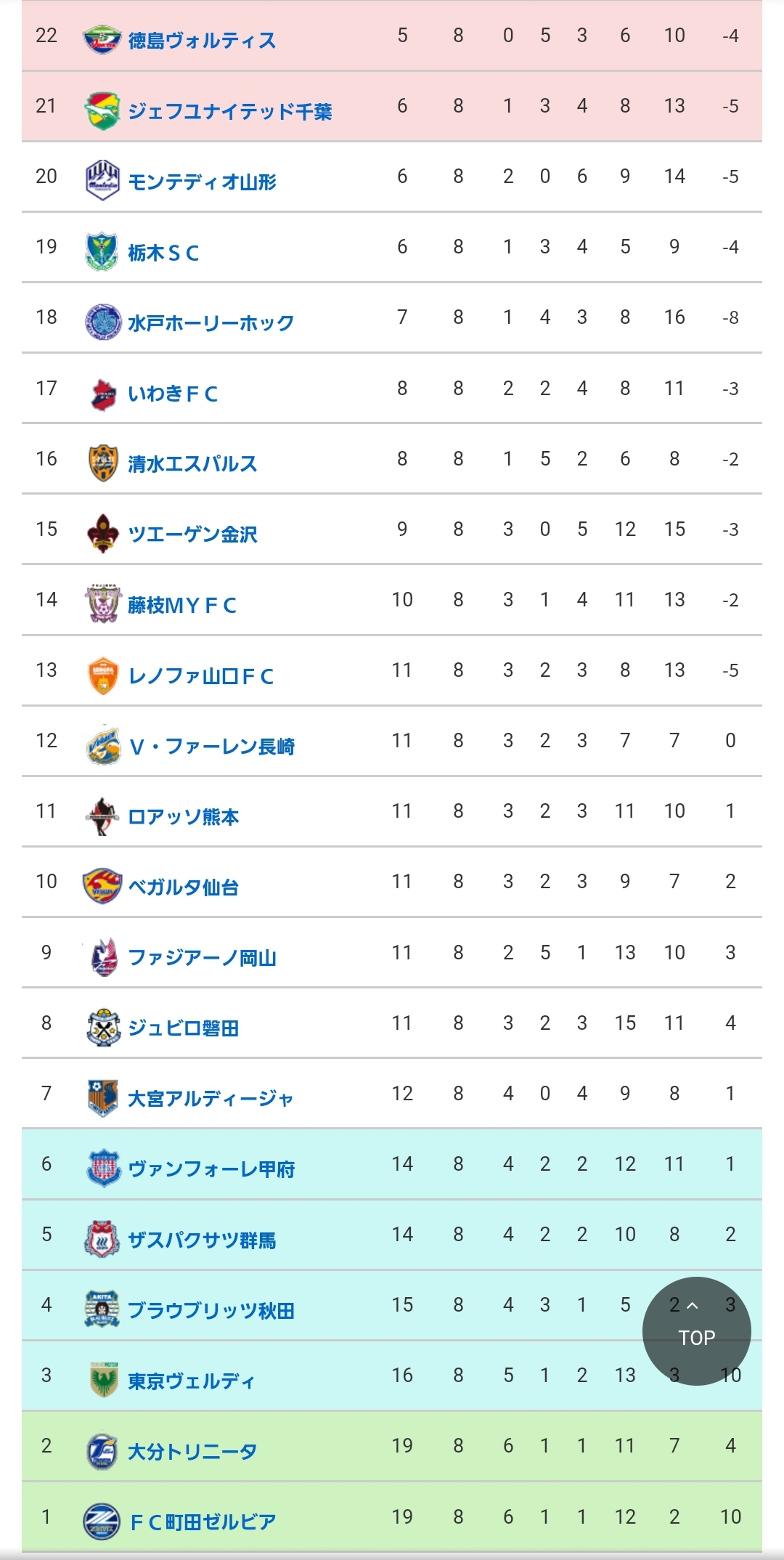
Task: Click the モンテディオ山形 team emblem
Action: 102,180
